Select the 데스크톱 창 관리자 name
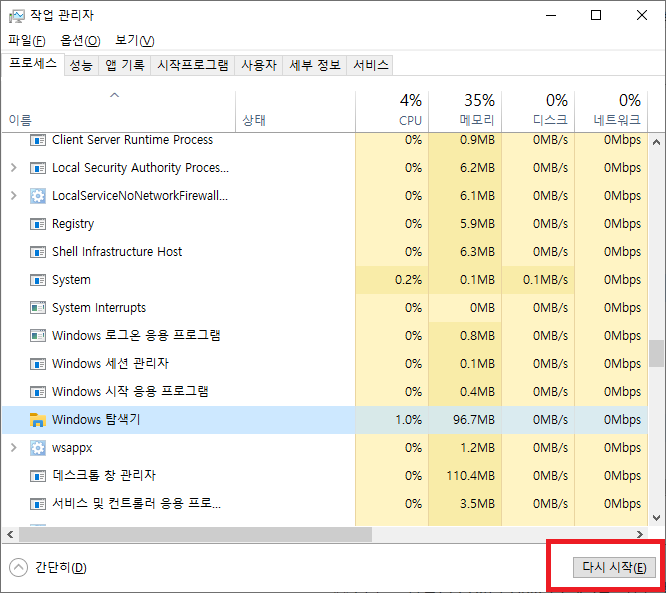The width and height of the screenshot is (666, 593). (x=104, y=475)
